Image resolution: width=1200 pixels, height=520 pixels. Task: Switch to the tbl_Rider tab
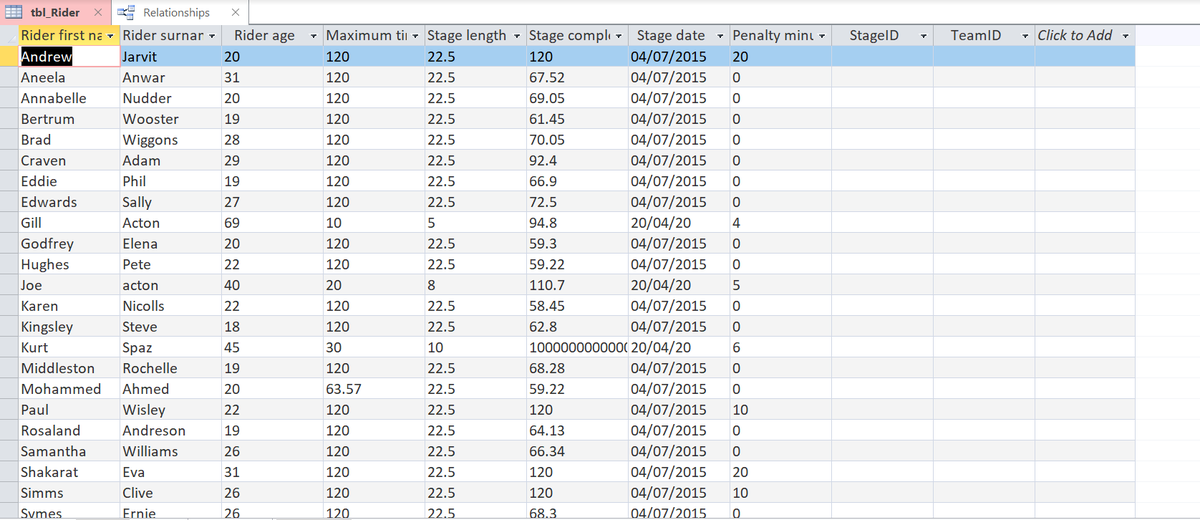click(55, 12)
